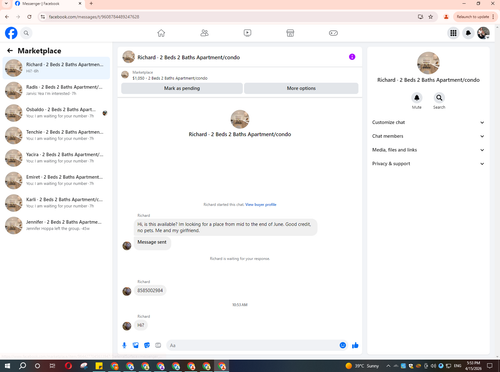Open the Video (Watch) icon

(247, 33)
